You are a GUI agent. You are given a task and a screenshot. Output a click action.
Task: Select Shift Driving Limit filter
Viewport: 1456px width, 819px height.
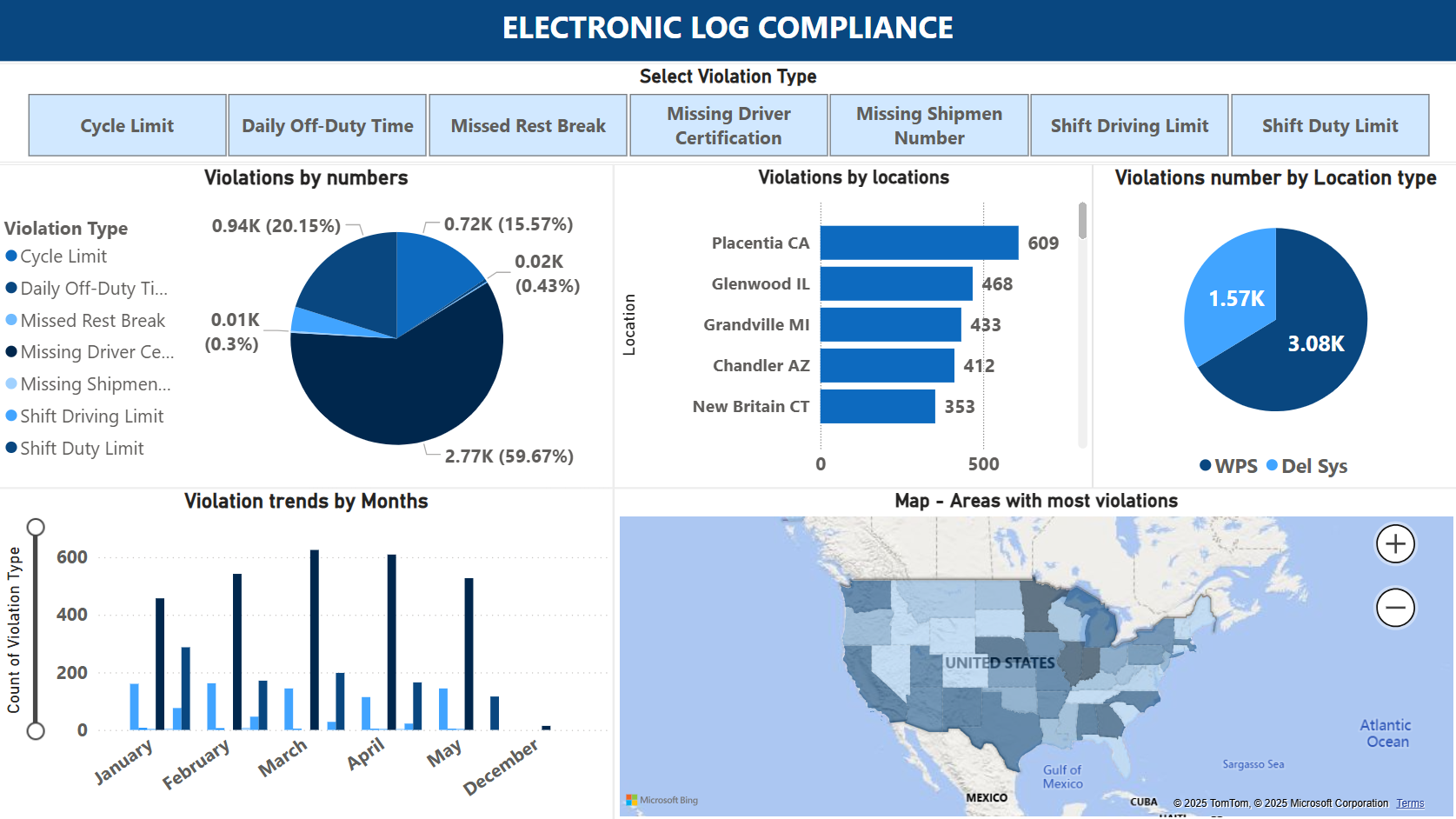pos(1129,126)
